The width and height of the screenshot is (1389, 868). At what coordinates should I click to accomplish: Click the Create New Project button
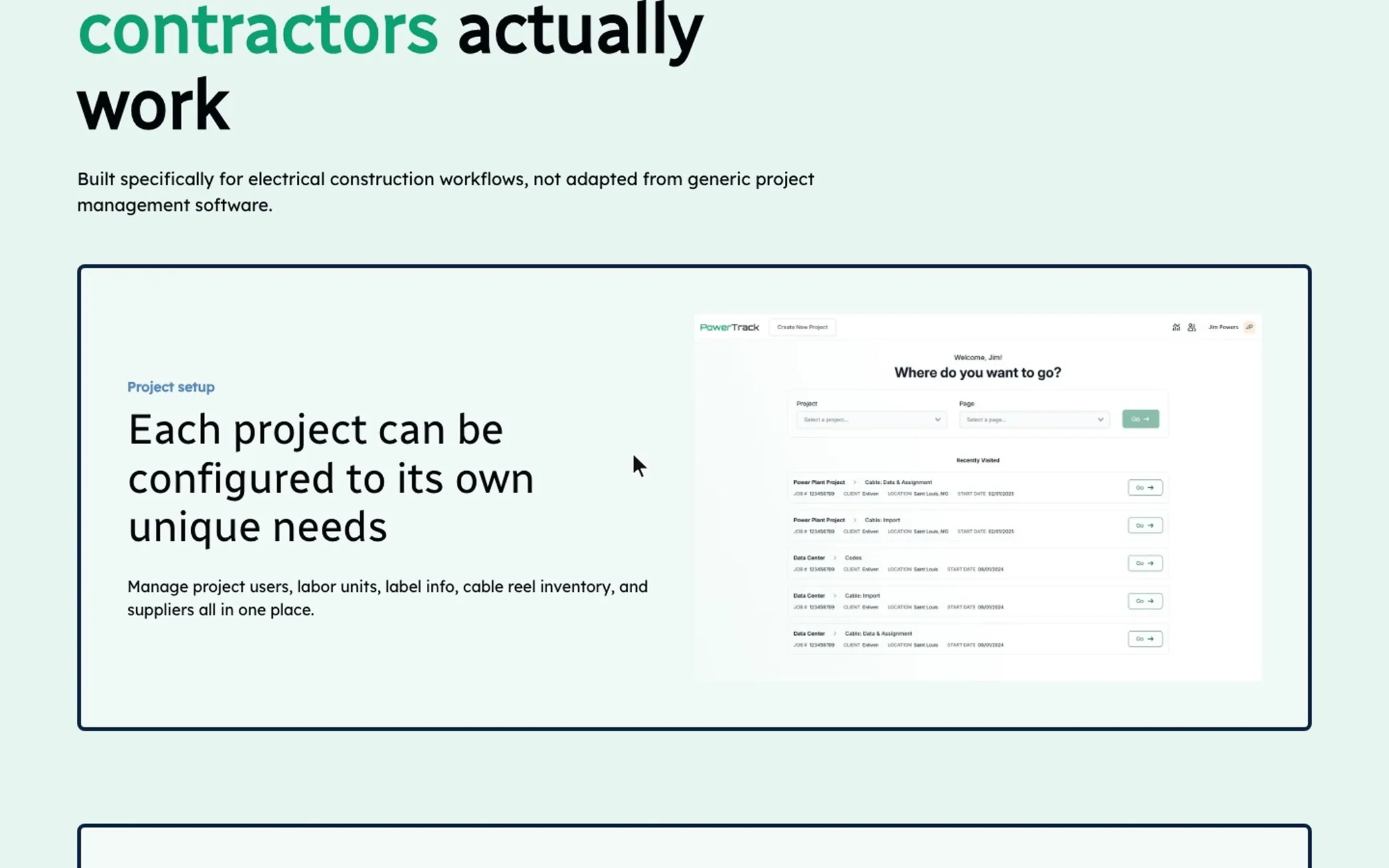click(802, 327)
